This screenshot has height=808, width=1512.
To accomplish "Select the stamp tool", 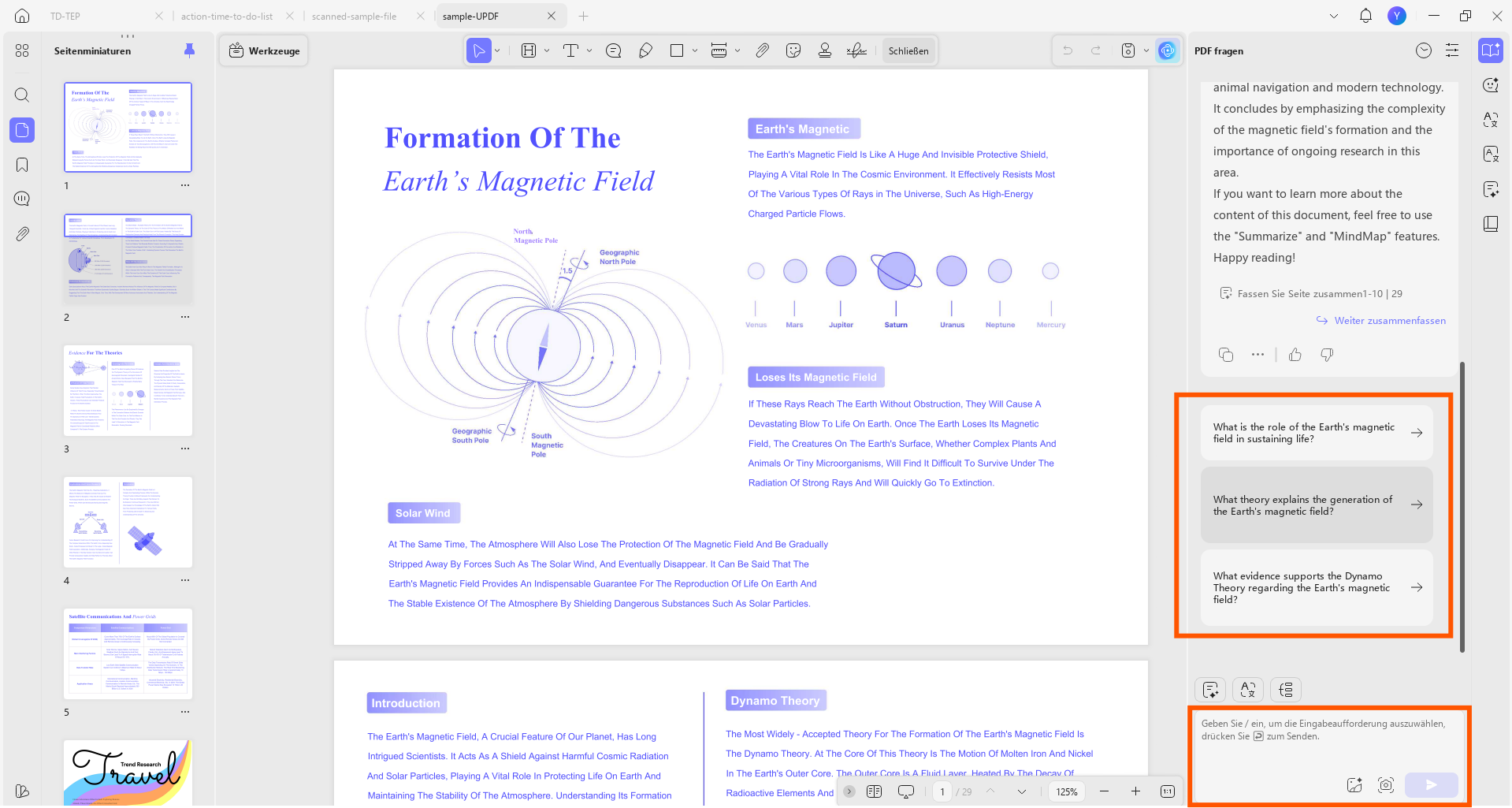I will click(x=825, y=50).
